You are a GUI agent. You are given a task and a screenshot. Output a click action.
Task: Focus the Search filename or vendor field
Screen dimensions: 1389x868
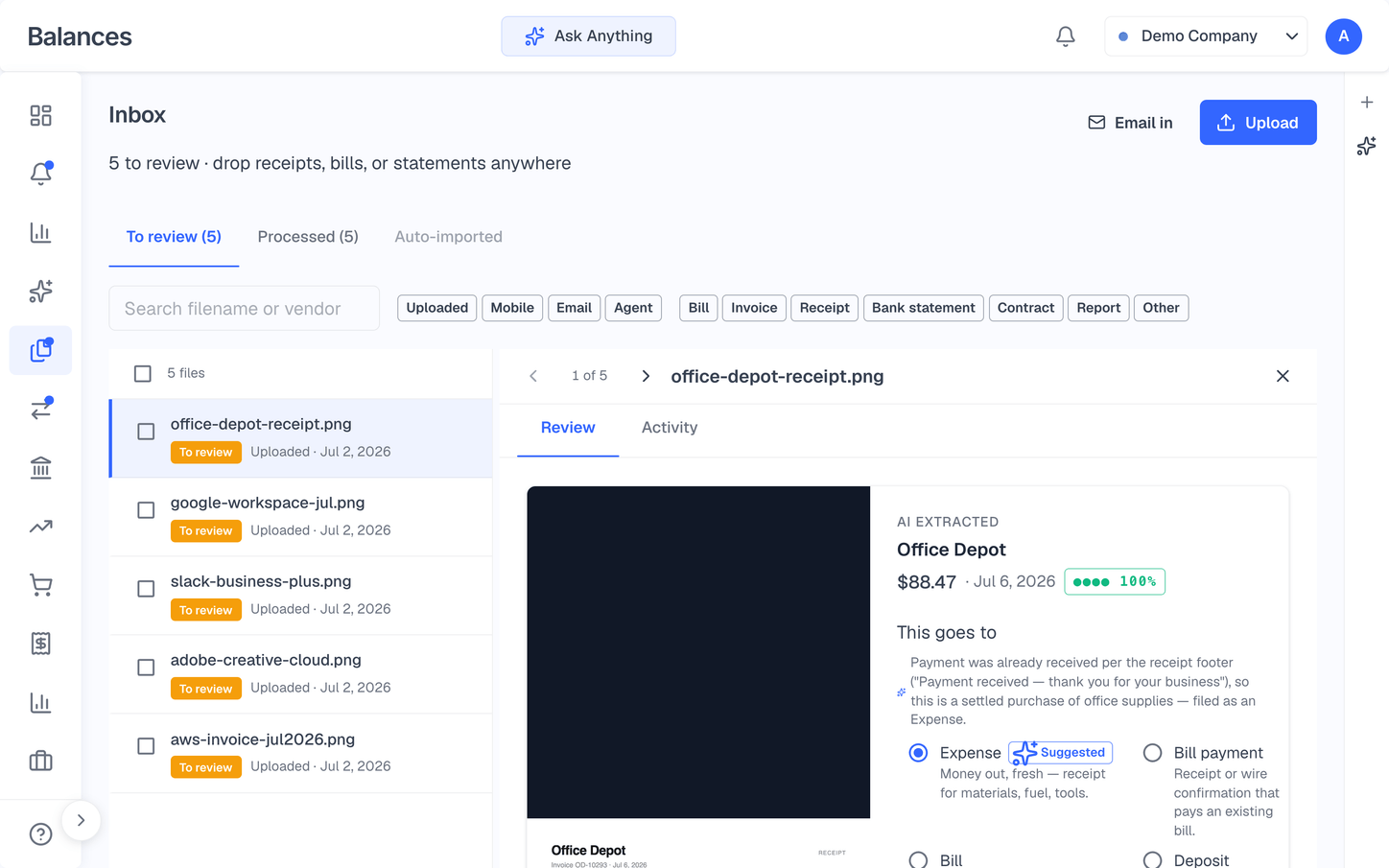[x=245, y=308]
